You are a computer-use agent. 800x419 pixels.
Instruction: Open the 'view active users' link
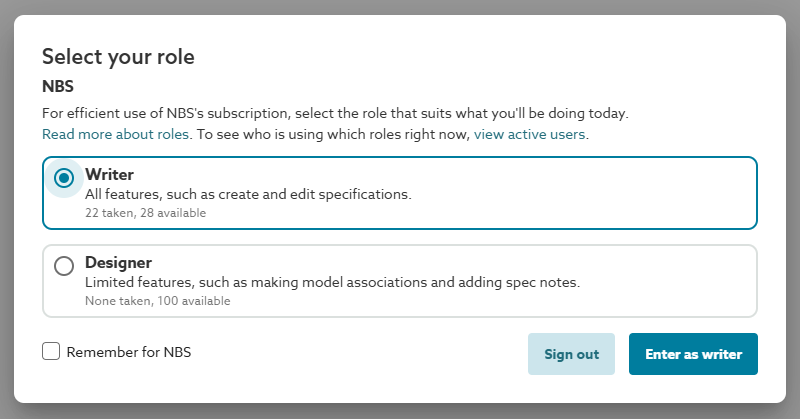pyautogui.click(x=530, y=134)
